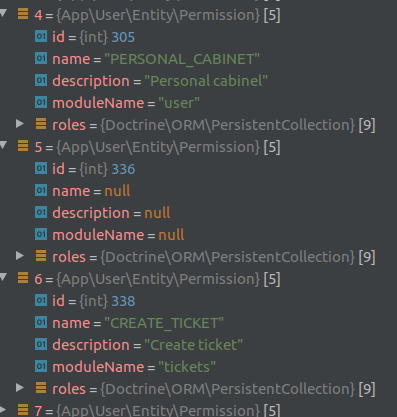
Task: Select the moduleName "tickets" row
Action: coord(198,367)
